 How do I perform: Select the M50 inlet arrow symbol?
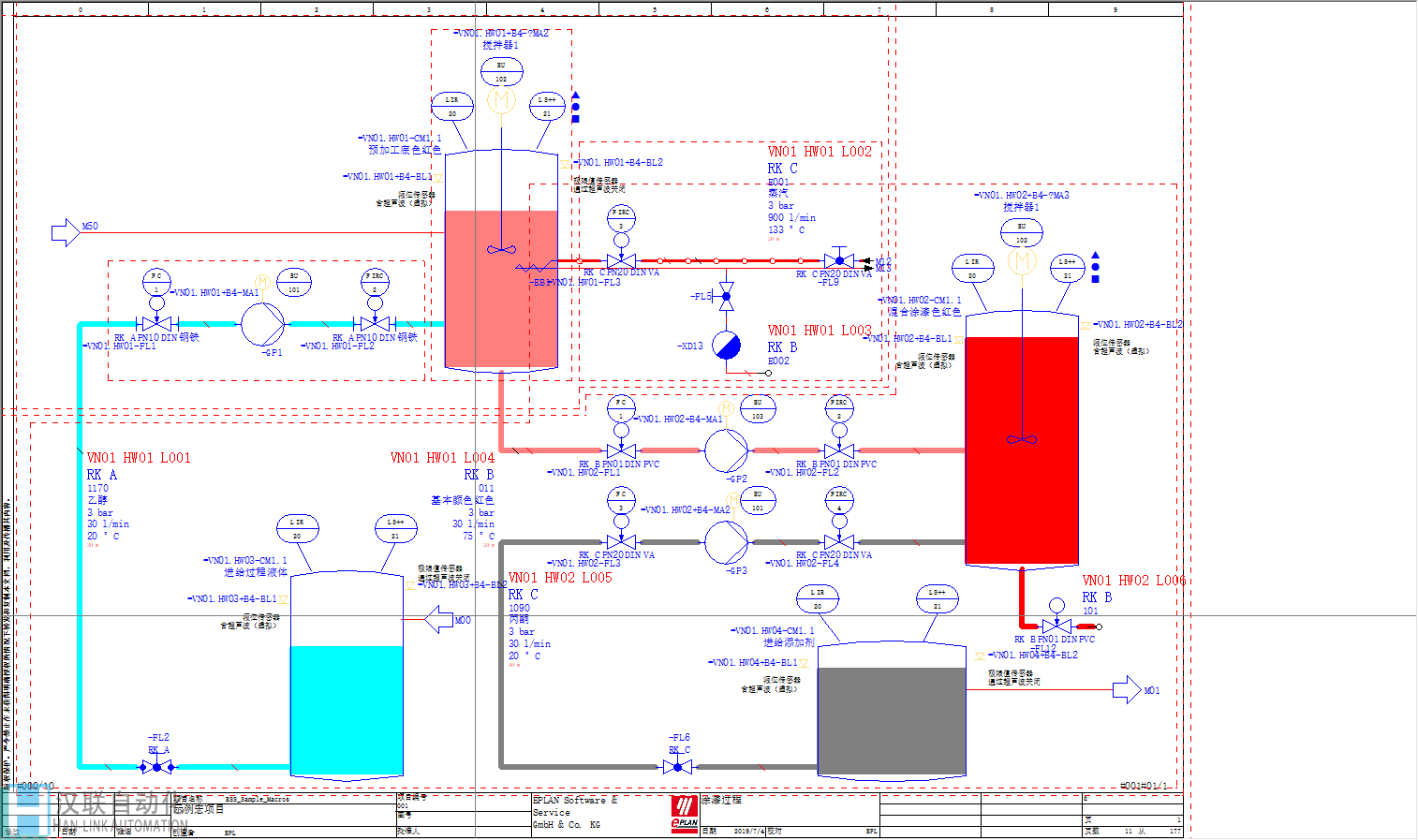click(65, 232)
